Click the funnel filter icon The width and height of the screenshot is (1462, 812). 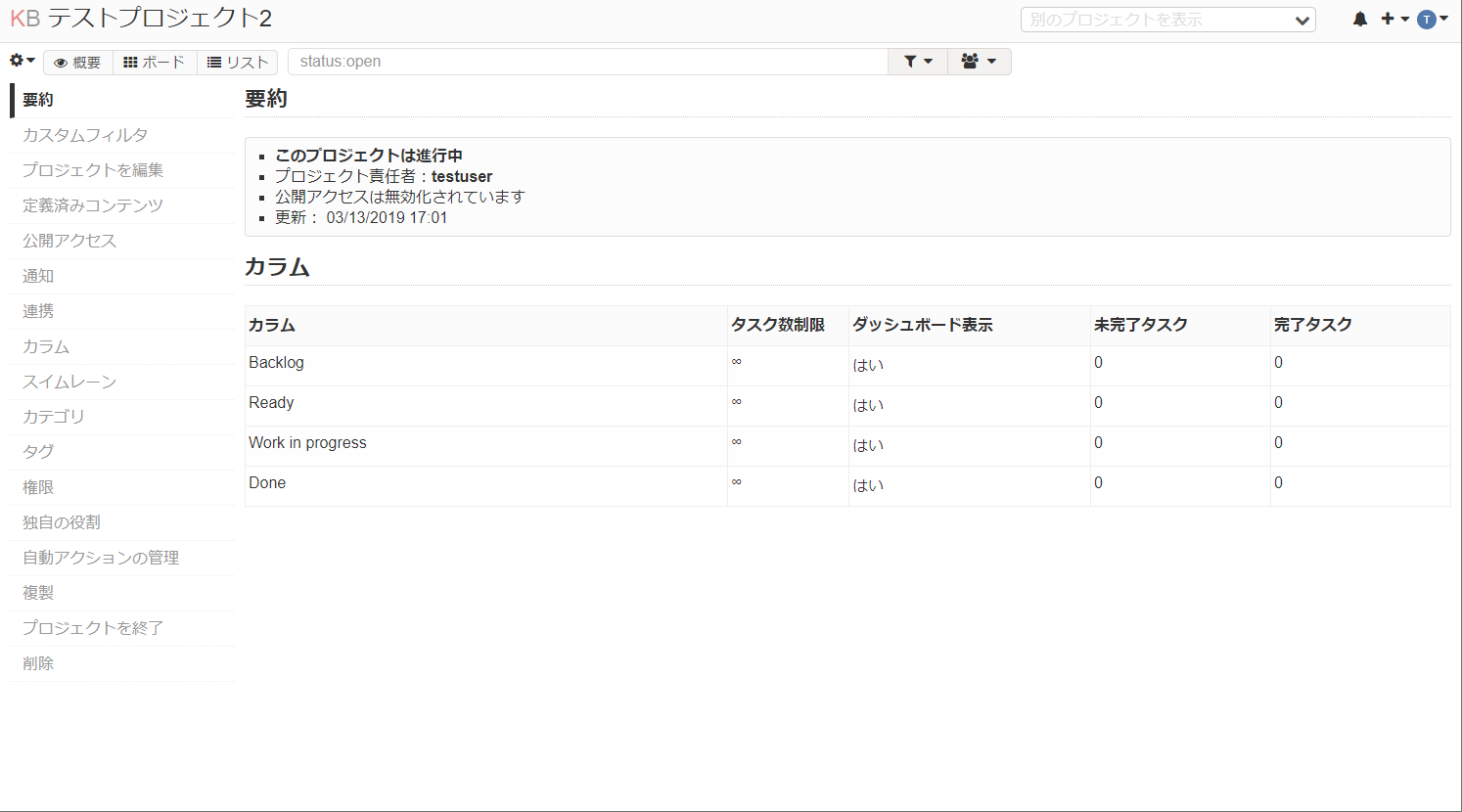click(910, 61)
